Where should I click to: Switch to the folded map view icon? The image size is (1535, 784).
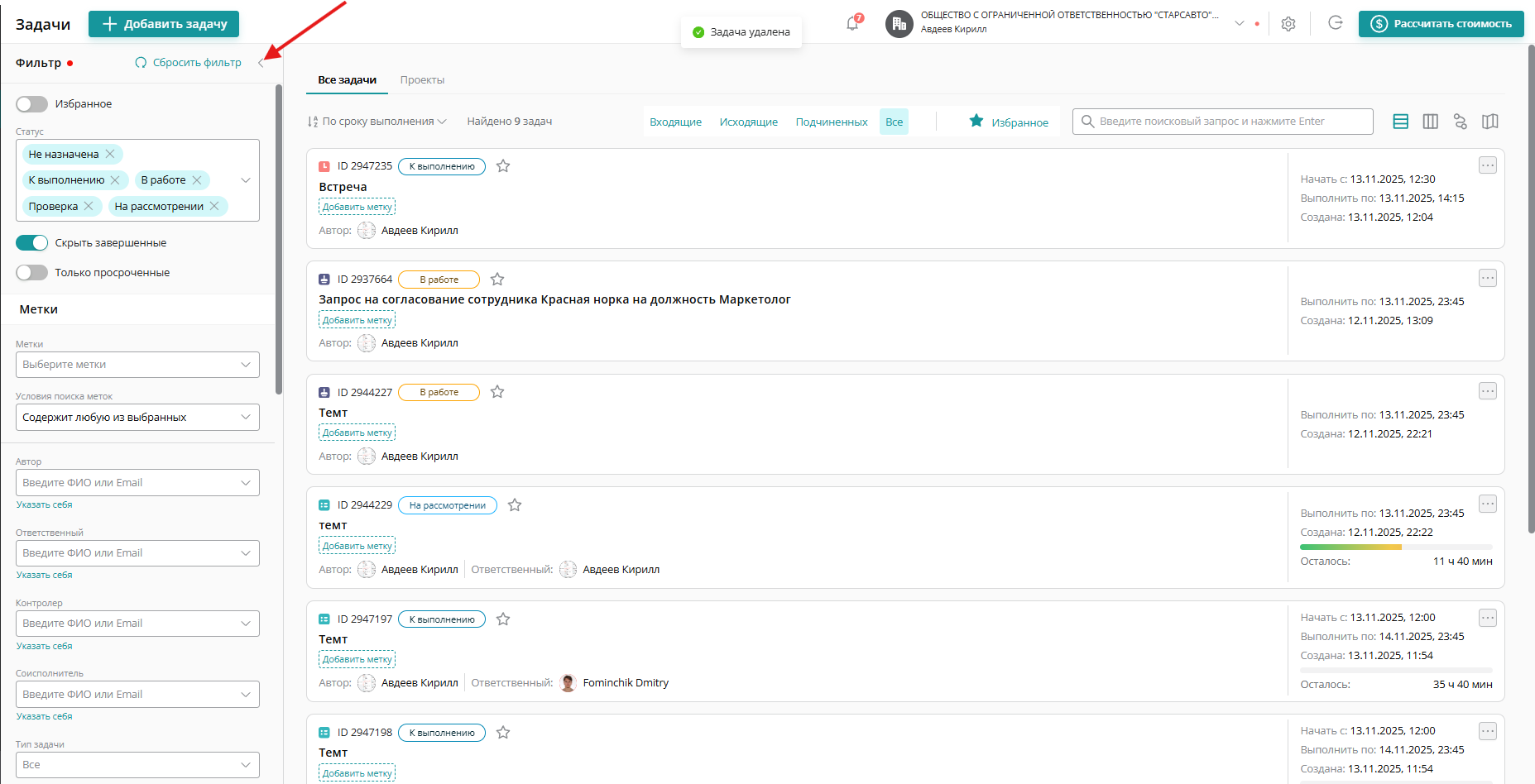coord(1490,122)
